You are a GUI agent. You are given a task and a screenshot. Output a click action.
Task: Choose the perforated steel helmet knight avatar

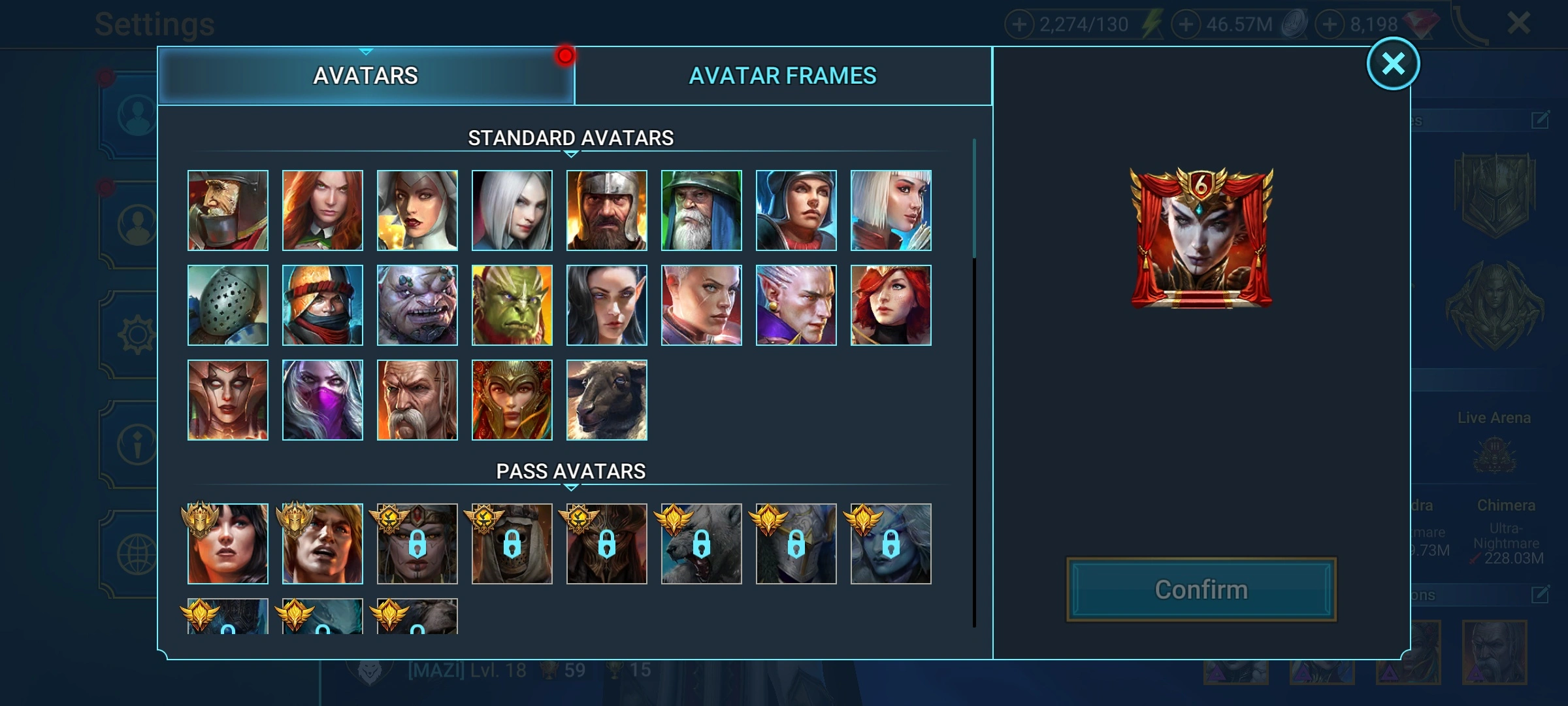(227, 305)
